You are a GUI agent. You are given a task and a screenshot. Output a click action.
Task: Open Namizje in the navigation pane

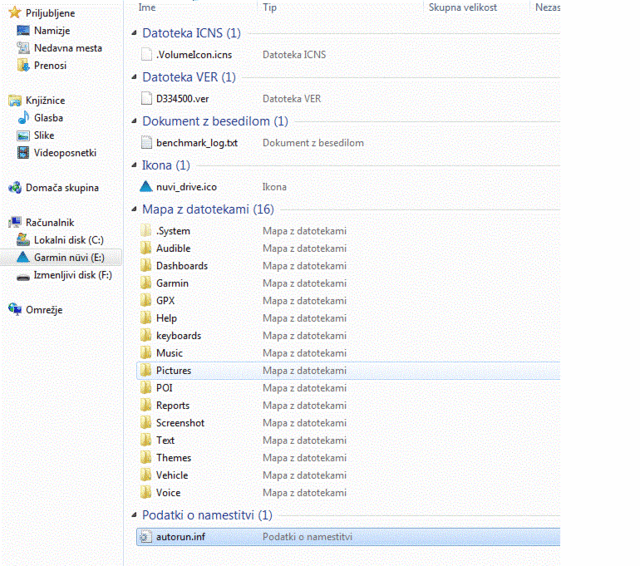point(52,31)
